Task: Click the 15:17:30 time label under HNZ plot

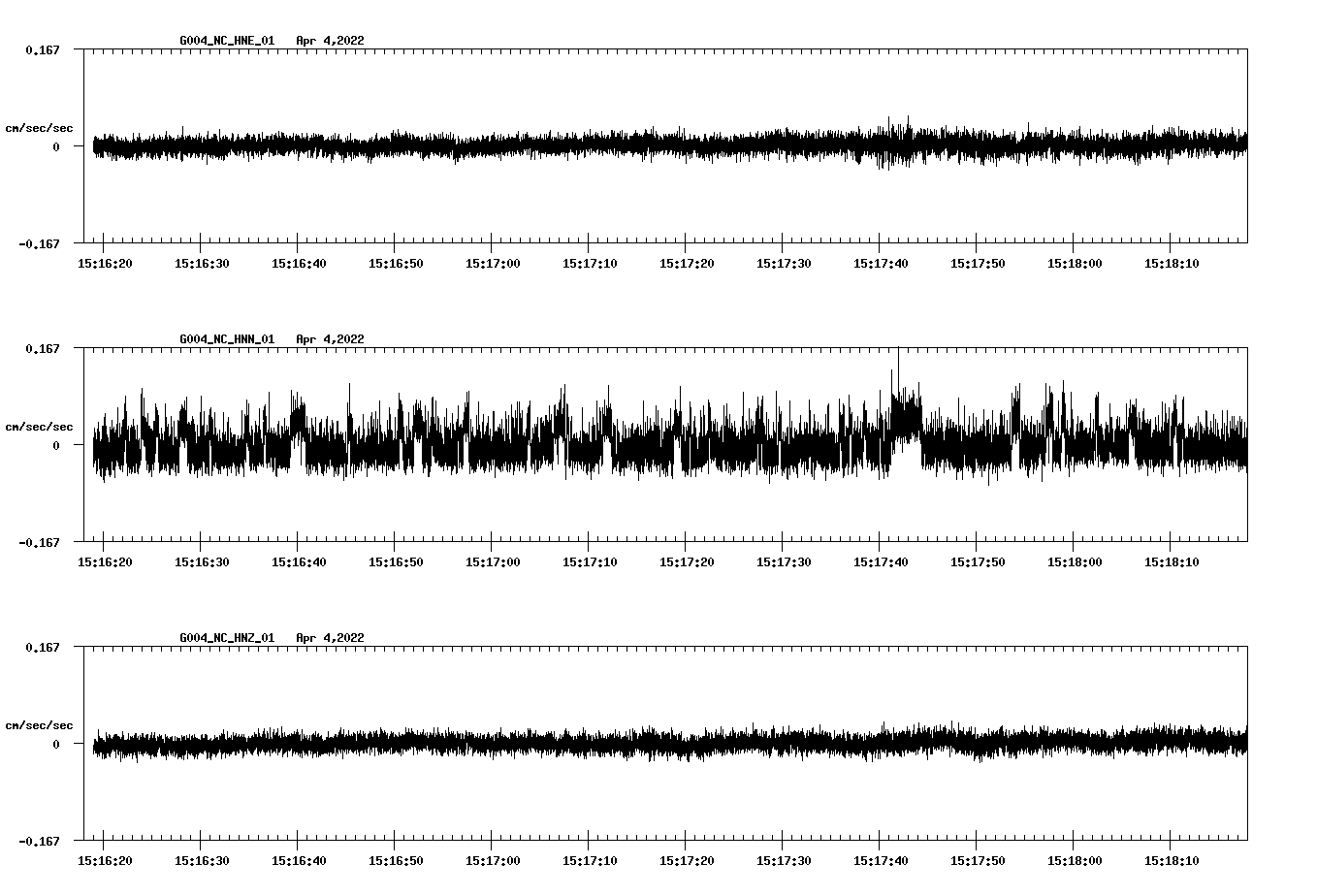Action: pos(784,861)
